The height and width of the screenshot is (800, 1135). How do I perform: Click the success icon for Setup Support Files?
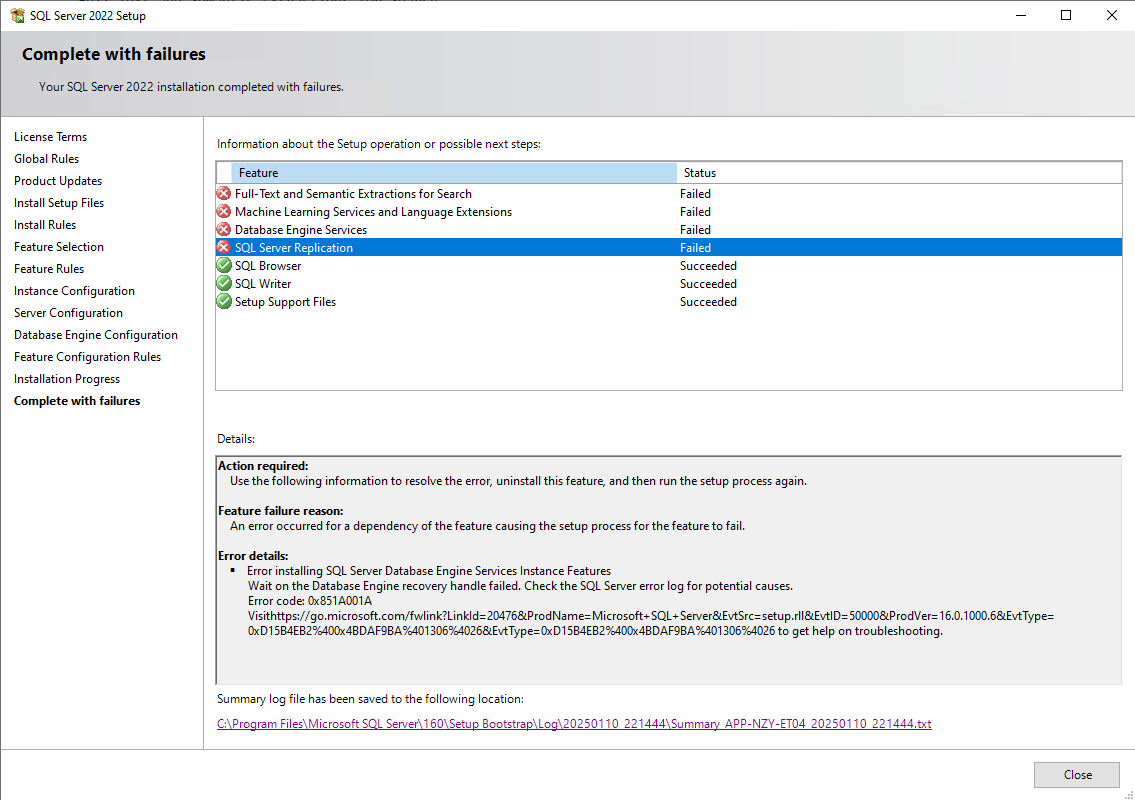click(224, 302)
